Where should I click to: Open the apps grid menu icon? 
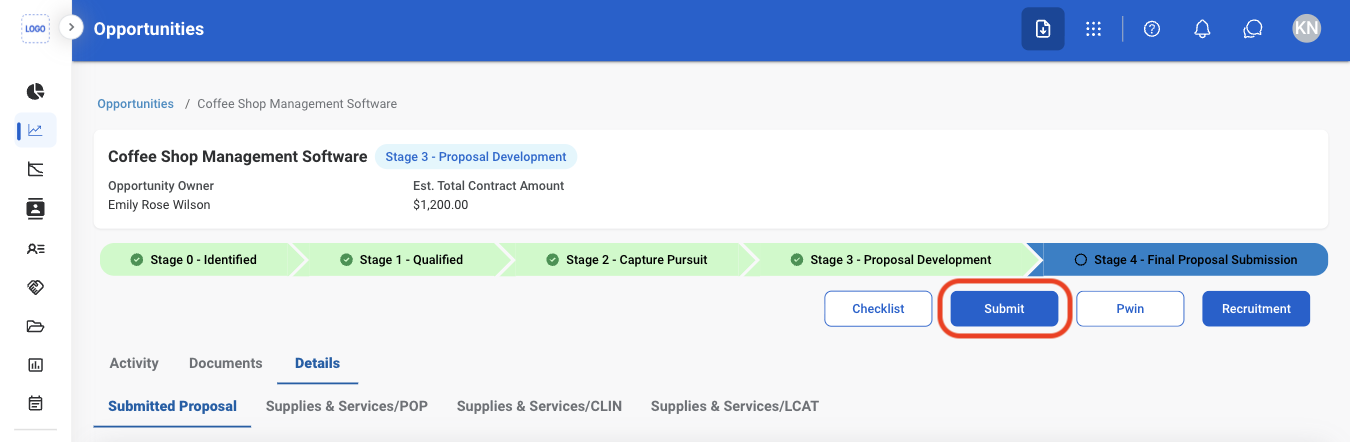pos(1094,29)
